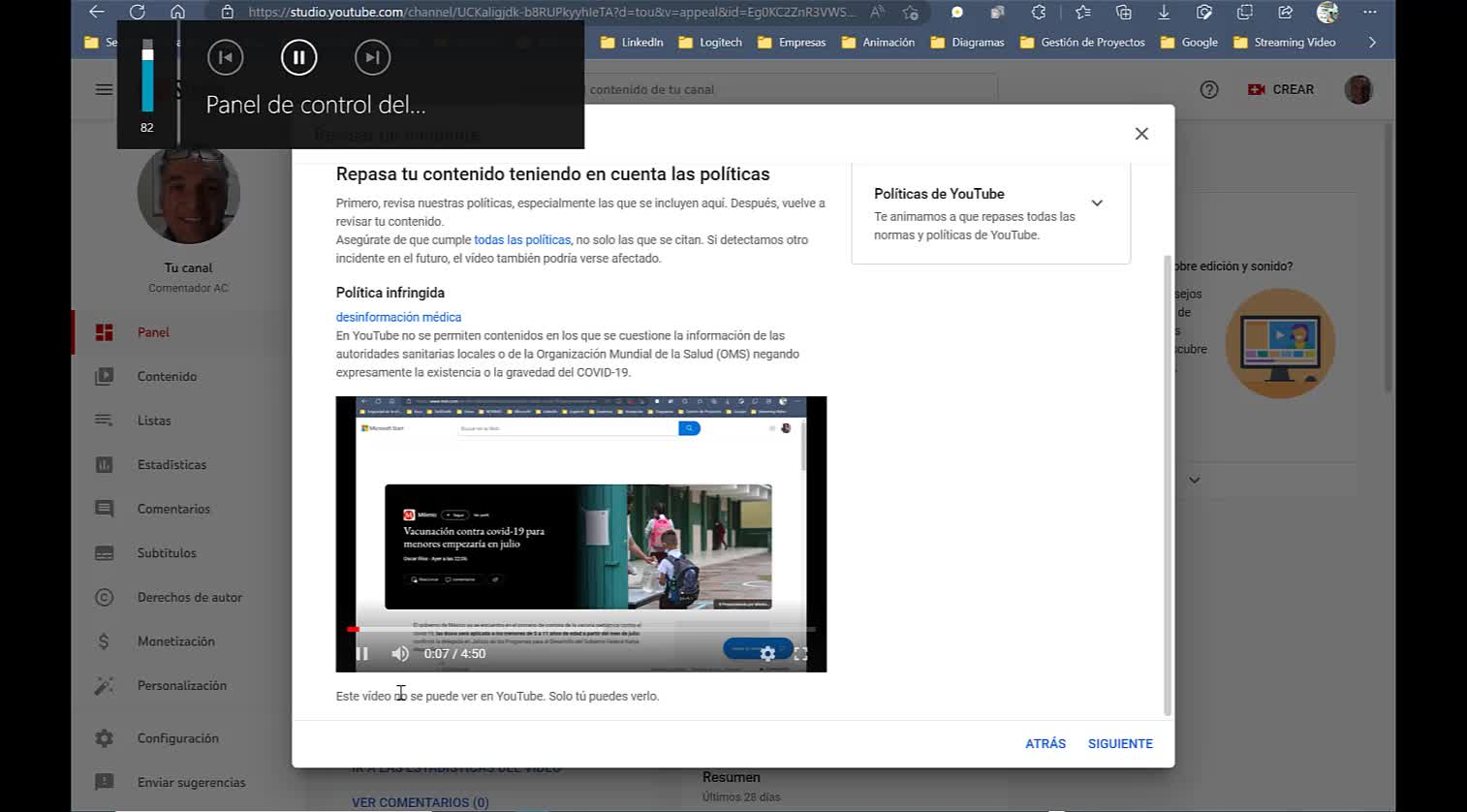Screen dimensions: 1467x812
Task: Adjust the system volume slider at 82
Action: (147, 76)
